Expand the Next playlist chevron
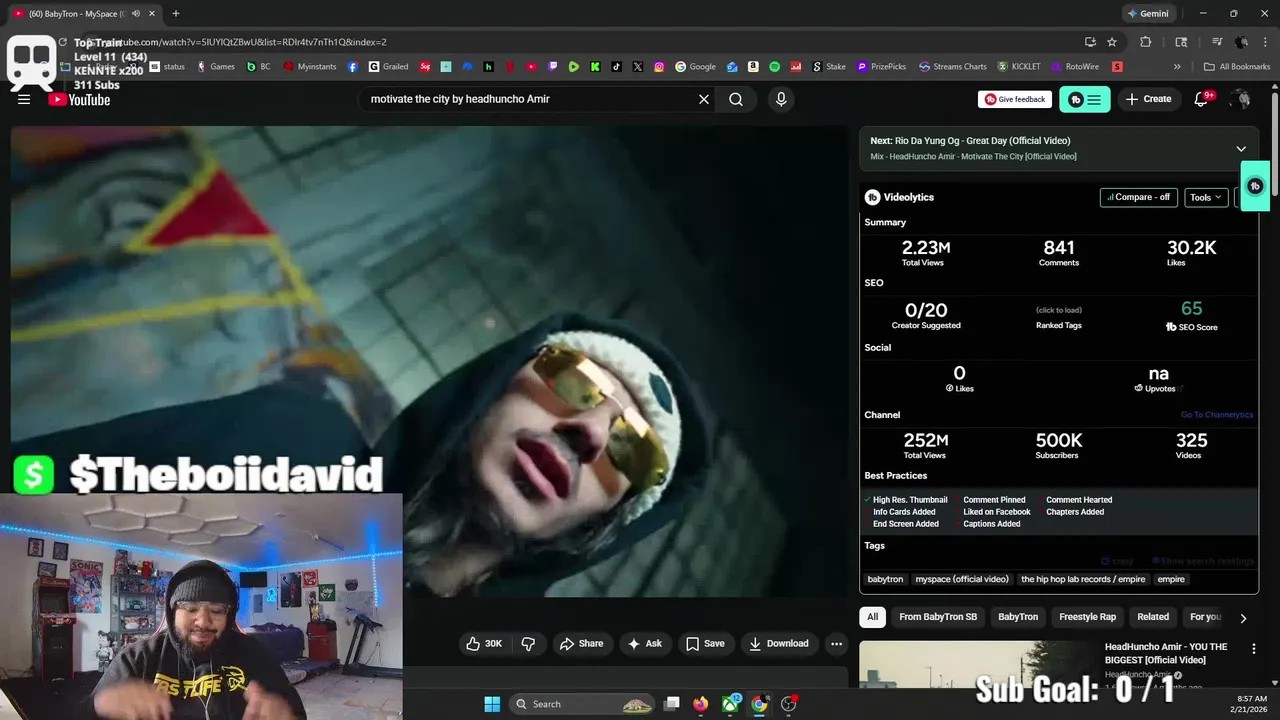Screen dimensions: 1280x720 pos(1241,149)
